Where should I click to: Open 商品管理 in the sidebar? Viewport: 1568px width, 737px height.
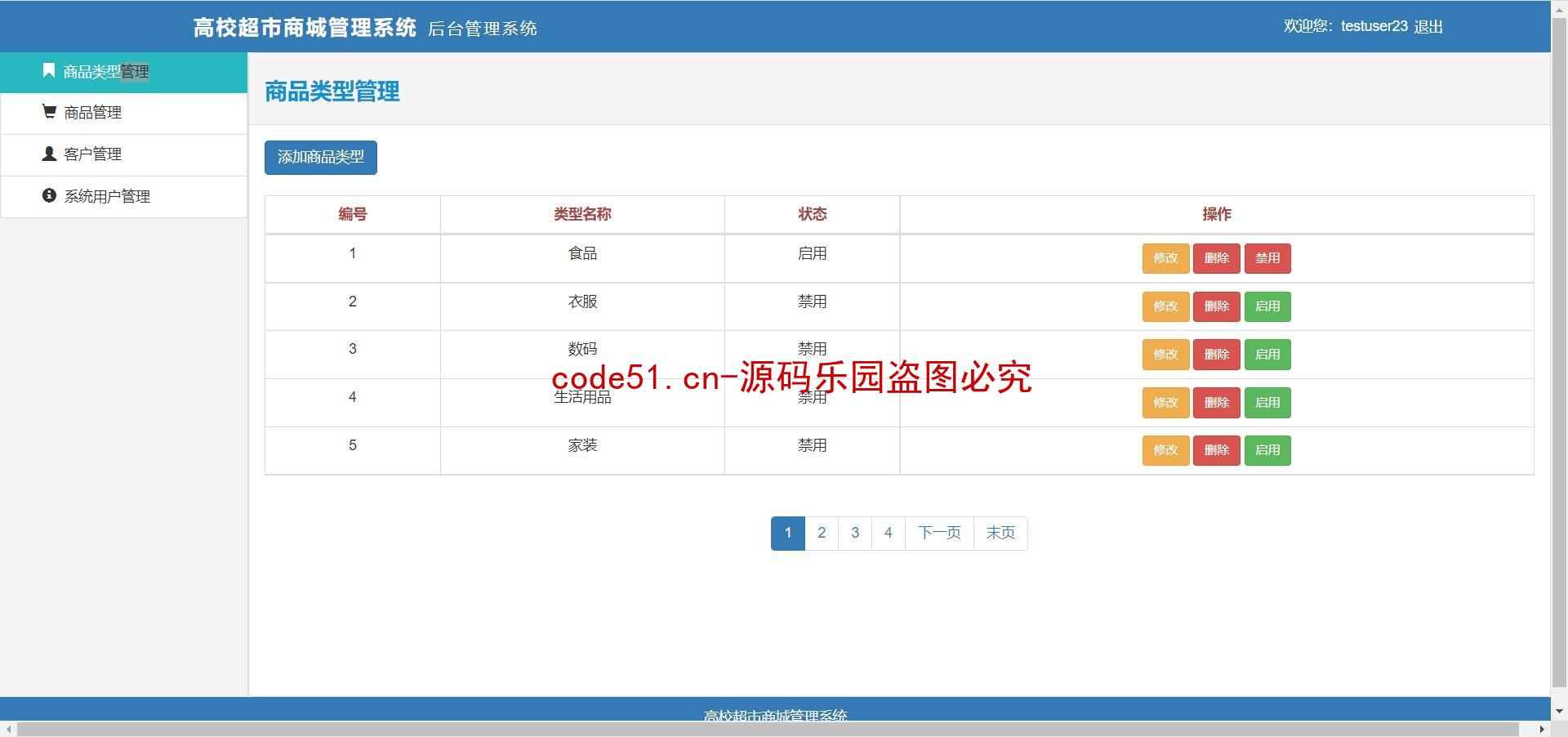click(x=123, y=114)
